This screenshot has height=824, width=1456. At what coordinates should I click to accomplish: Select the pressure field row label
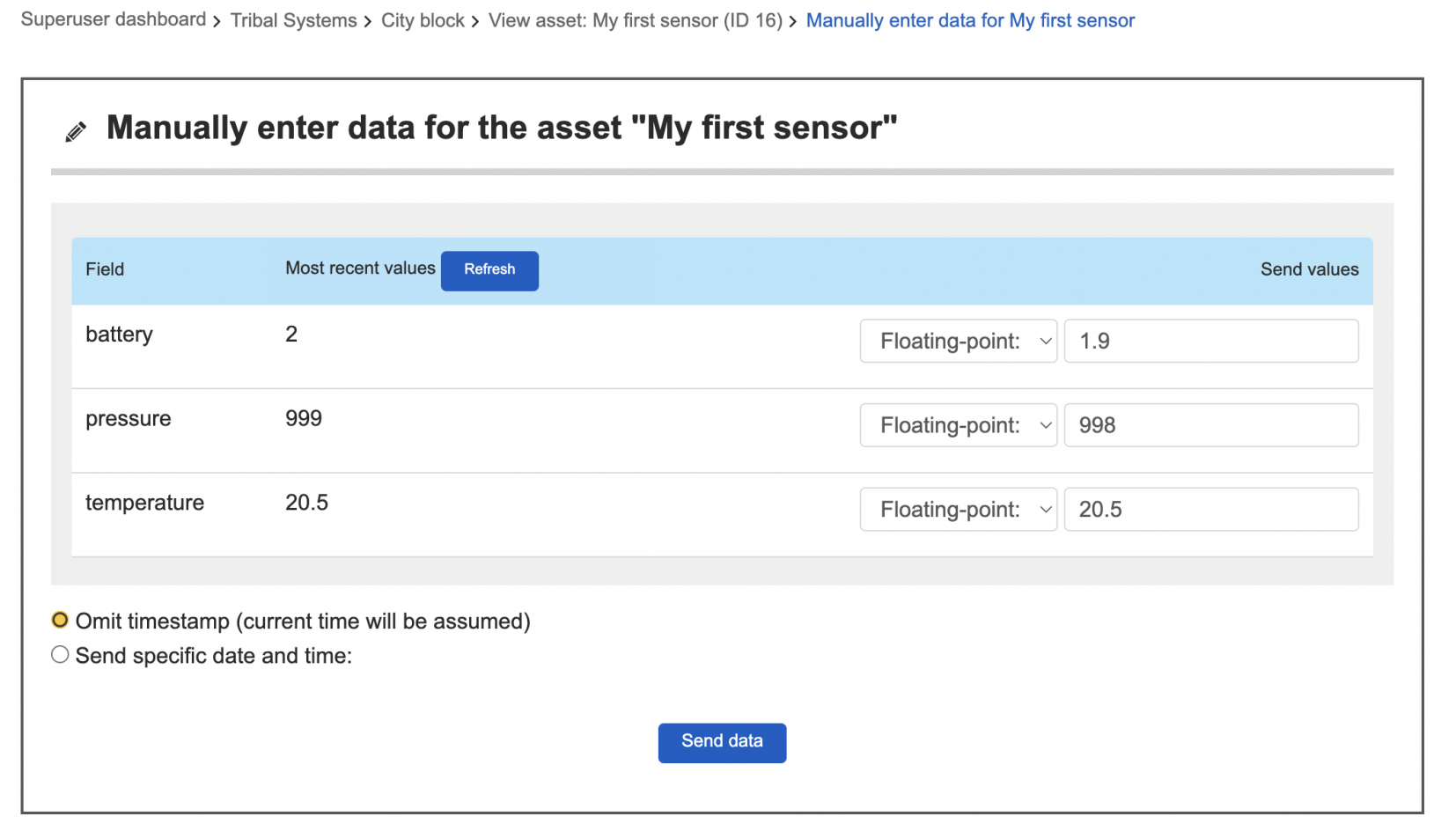[128, 418]
